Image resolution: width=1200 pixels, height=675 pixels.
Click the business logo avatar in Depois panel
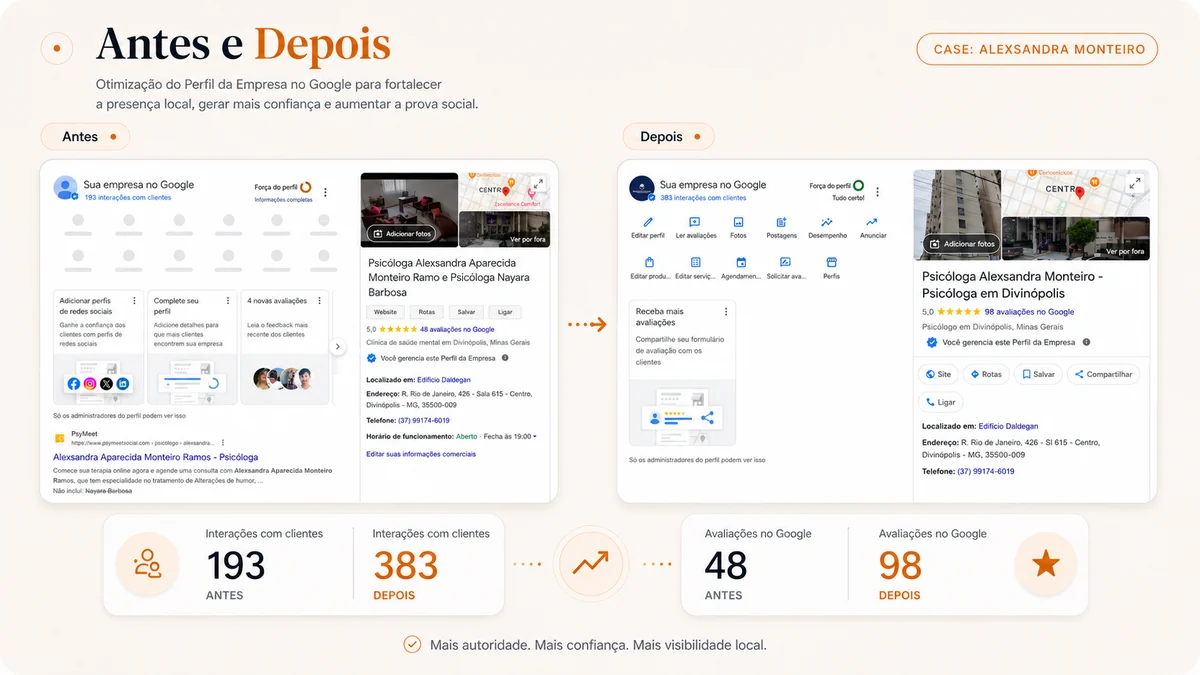point(642,188)
